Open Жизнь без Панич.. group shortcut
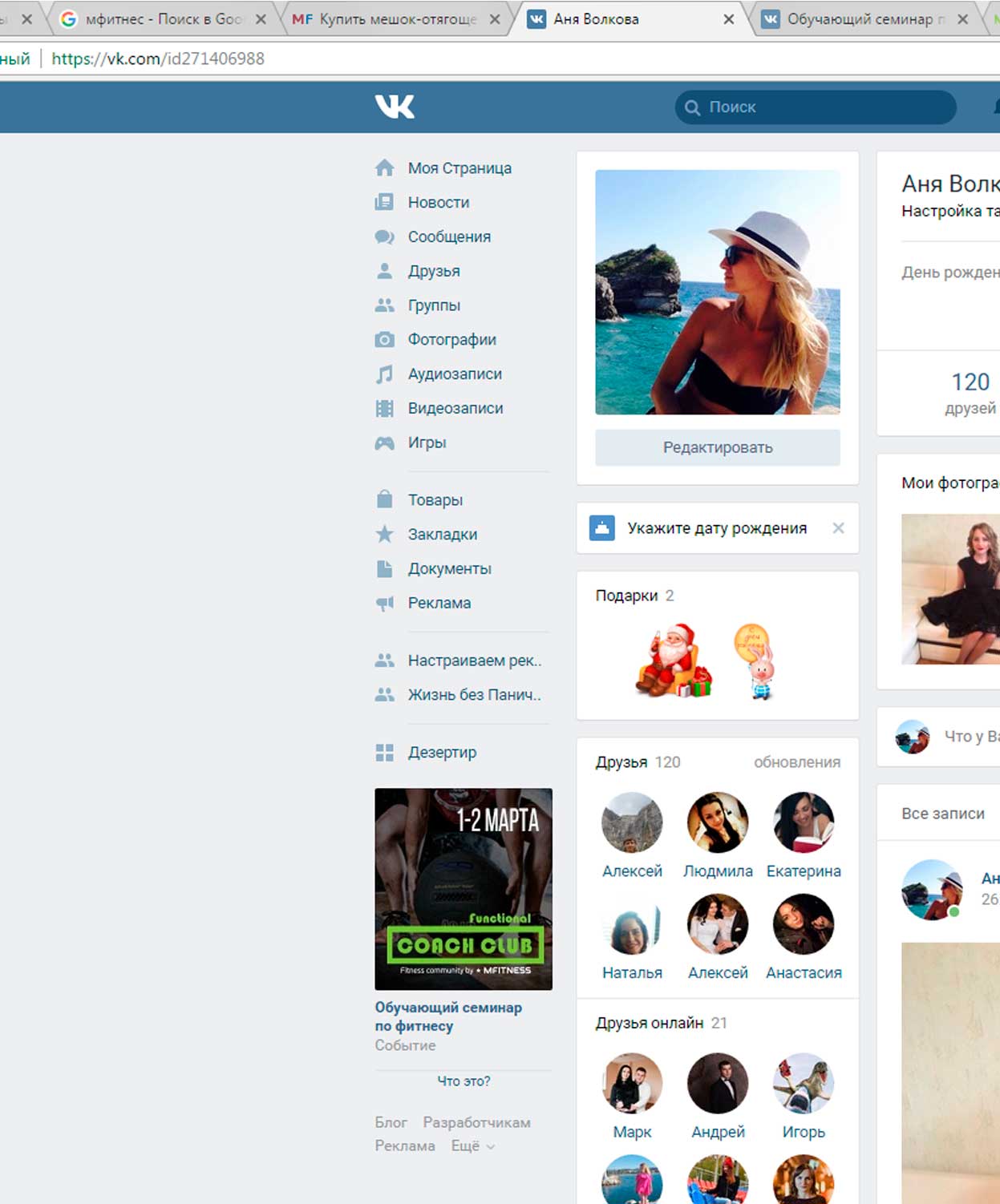Image resolution: width=1000 pixels, height=1204 pixels. pyautogui.click(x=474, y=695)
